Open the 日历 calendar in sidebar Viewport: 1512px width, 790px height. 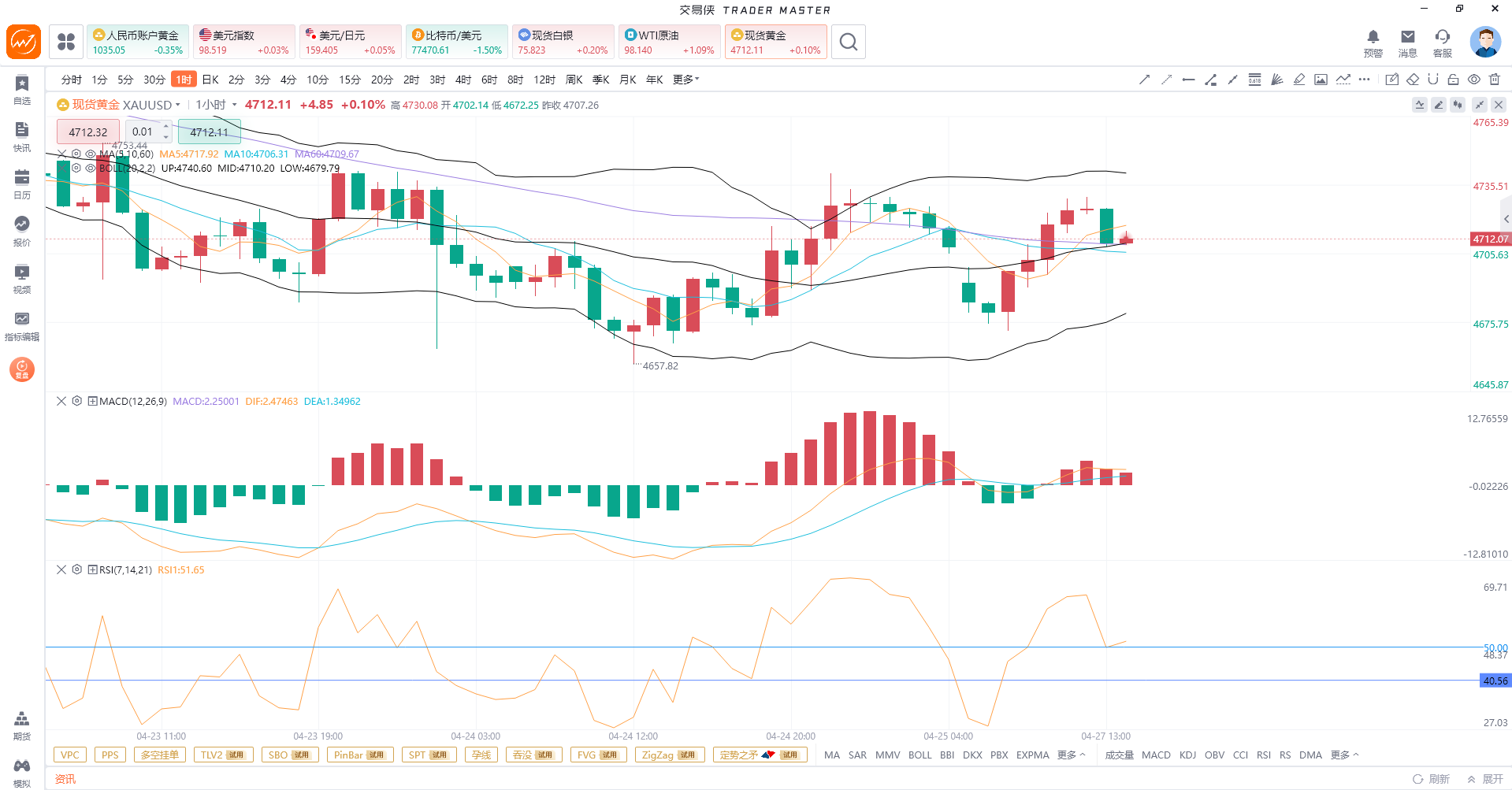pos(22,183)
